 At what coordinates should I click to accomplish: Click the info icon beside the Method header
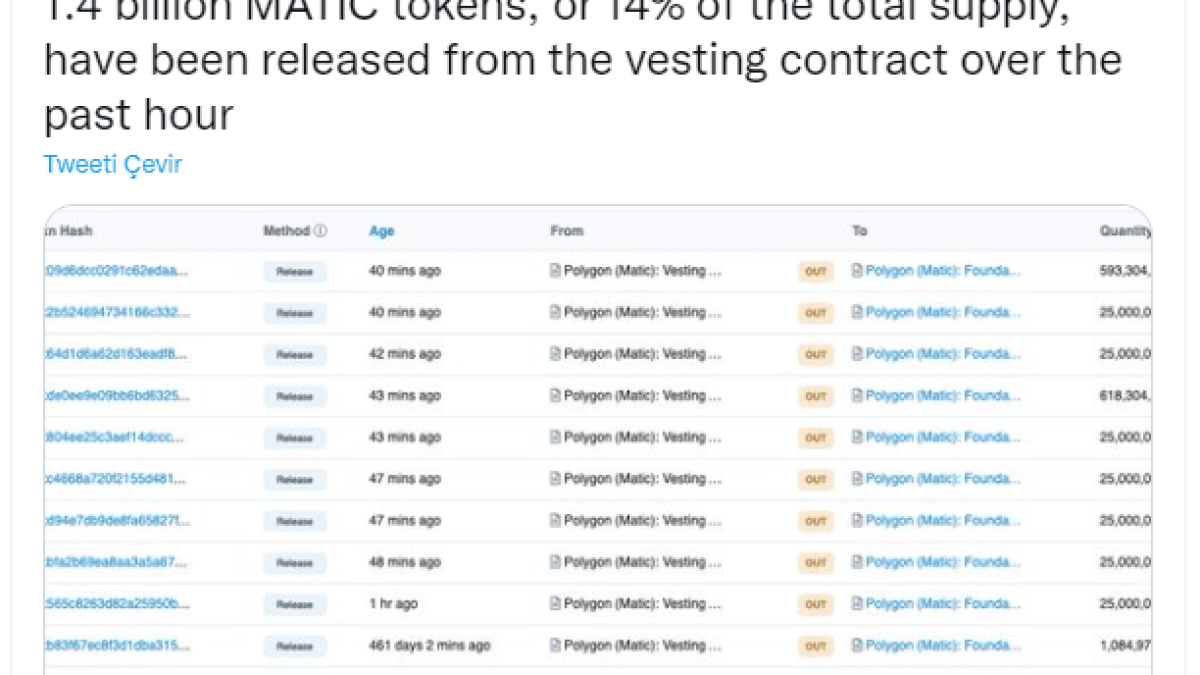[321, 231]
